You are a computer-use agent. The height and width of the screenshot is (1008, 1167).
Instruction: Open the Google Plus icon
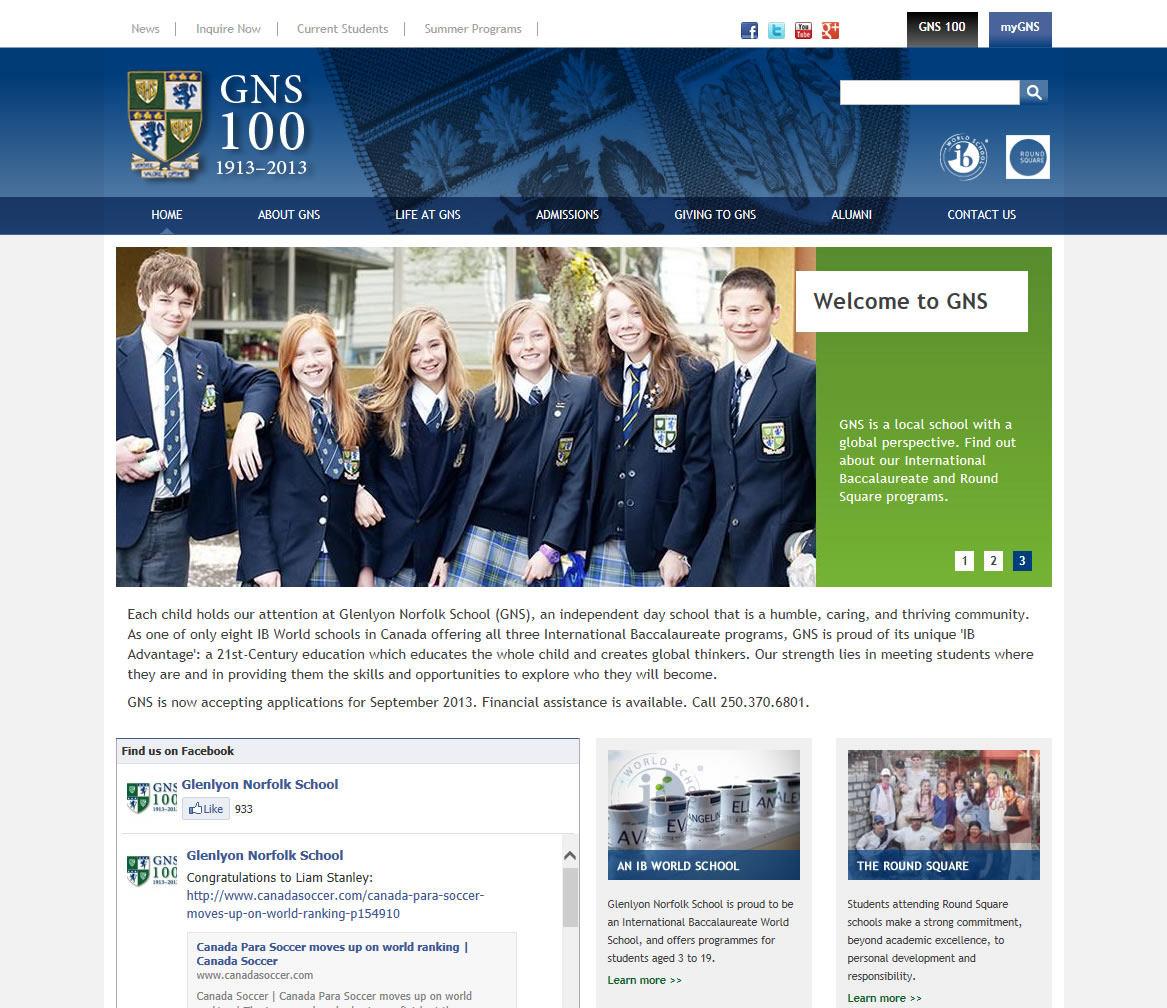point(830,31)
